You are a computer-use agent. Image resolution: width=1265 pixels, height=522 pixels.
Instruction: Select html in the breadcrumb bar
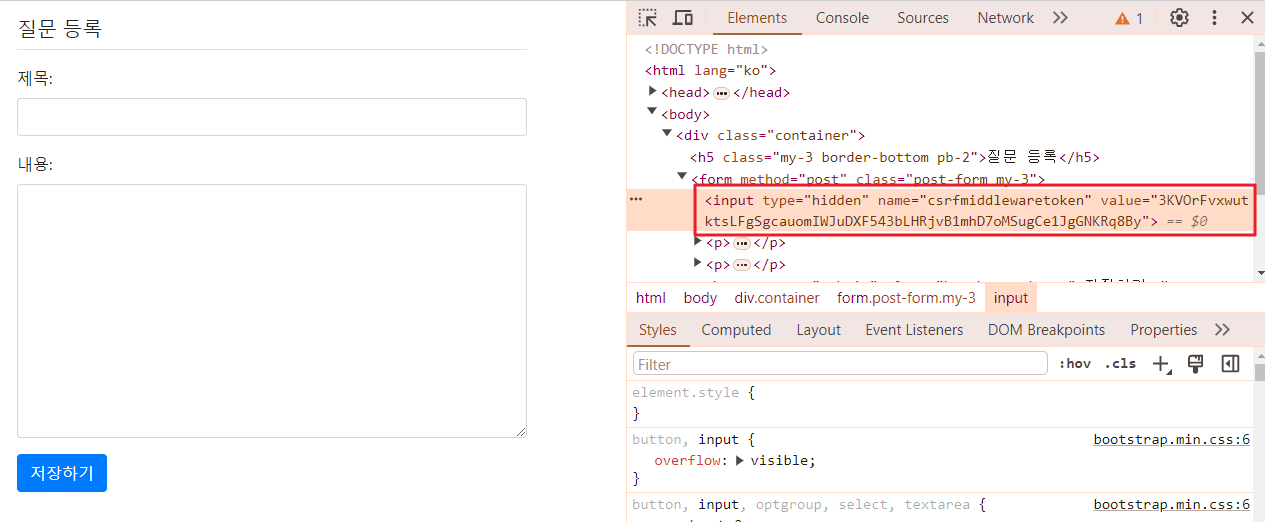(651, 298)
